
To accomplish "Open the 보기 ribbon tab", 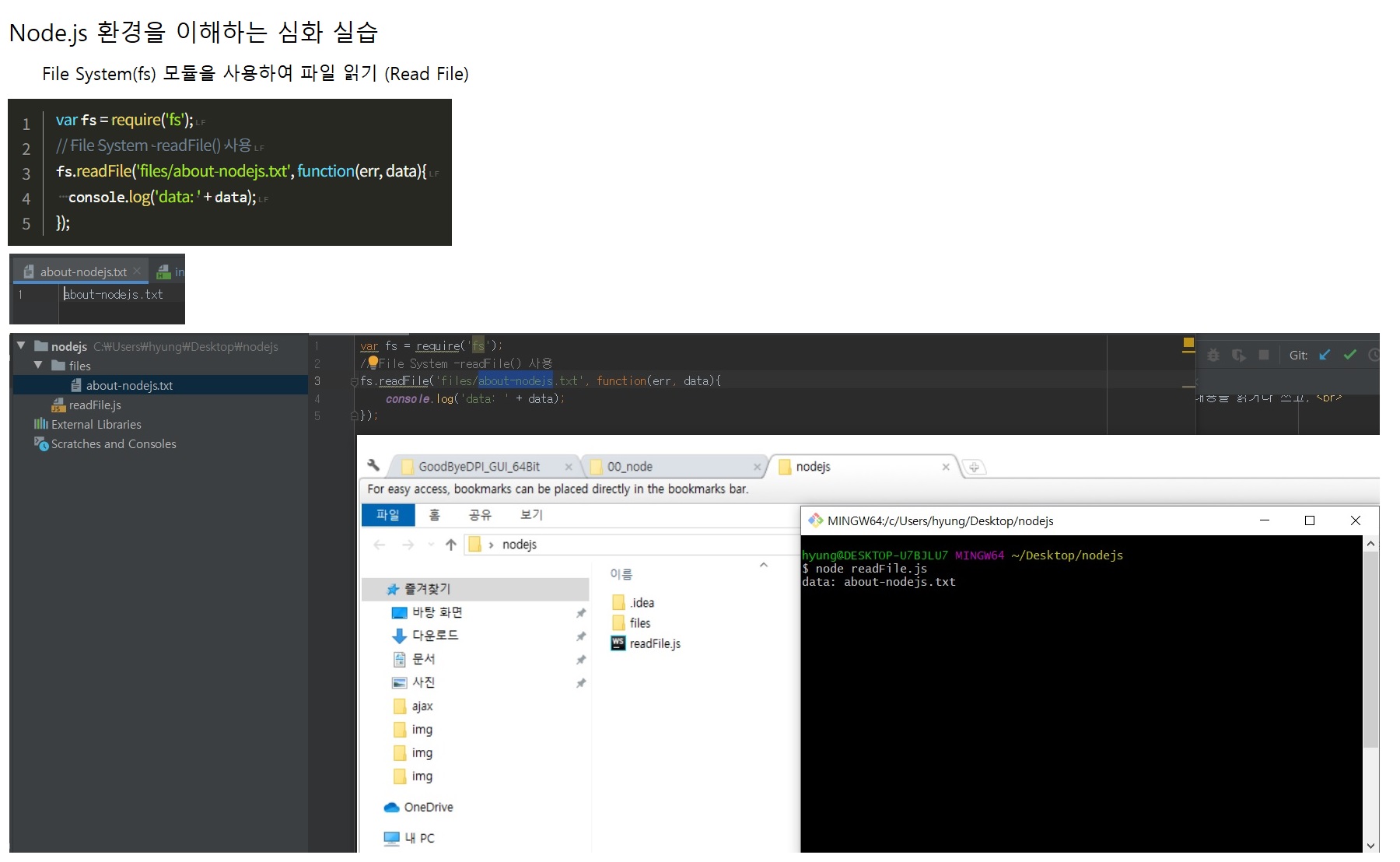I will click(x=531, y=515).
